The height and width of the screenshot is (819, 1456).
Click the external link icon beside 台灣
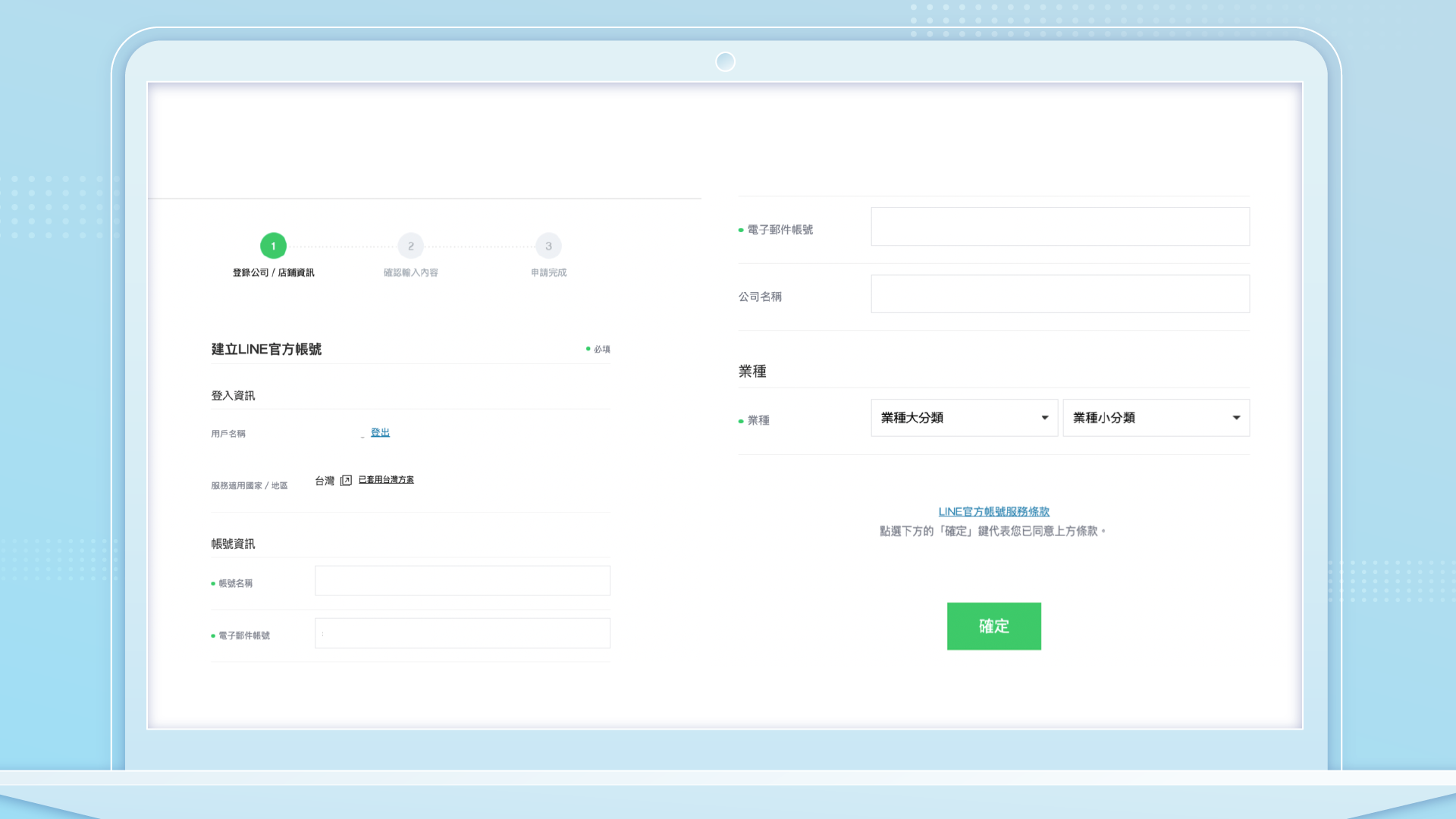[x=346, y=481]
